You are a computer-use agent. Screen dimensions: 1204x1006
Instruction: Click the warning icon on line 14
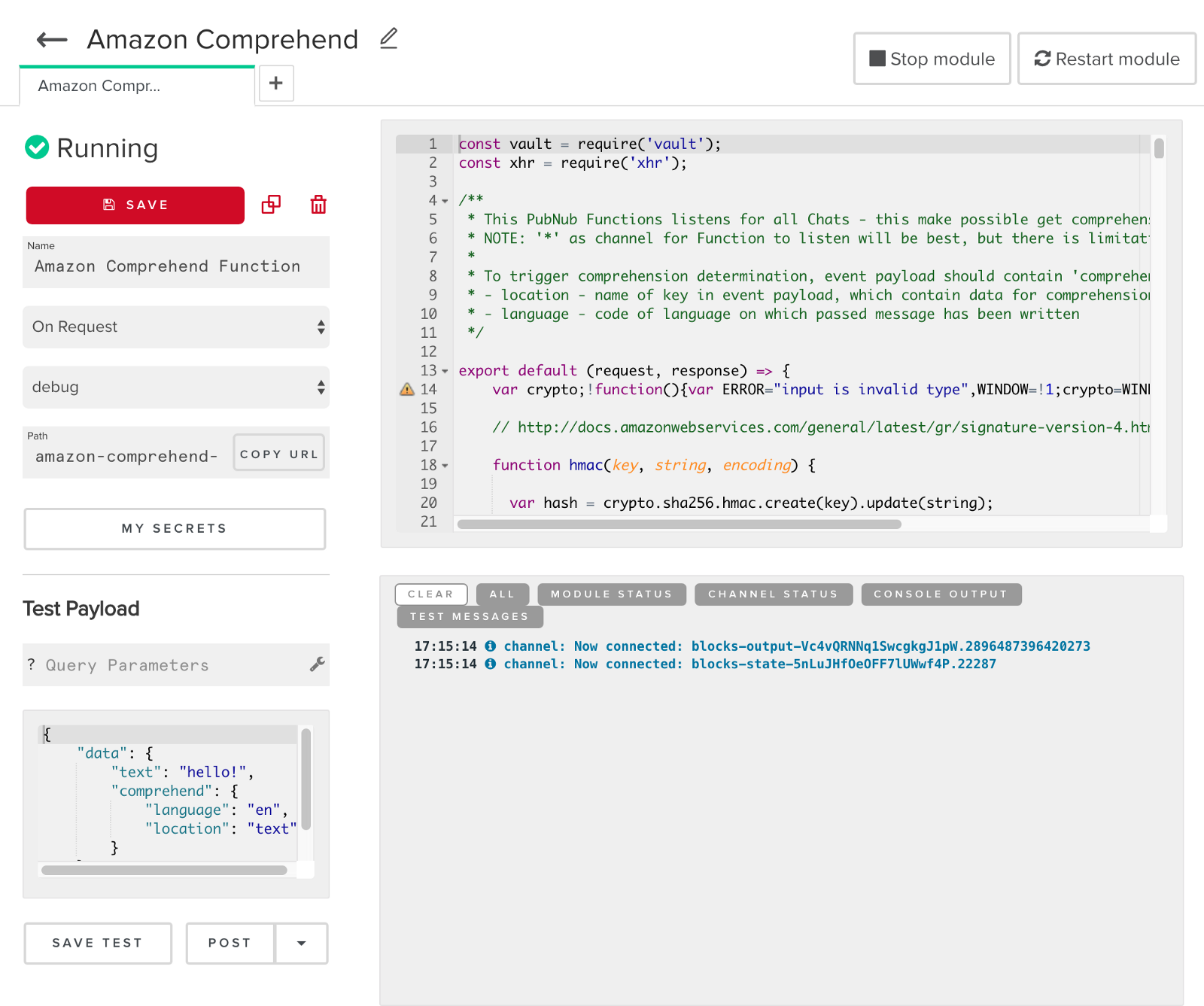pyautogui.click(x=407, y=389)
